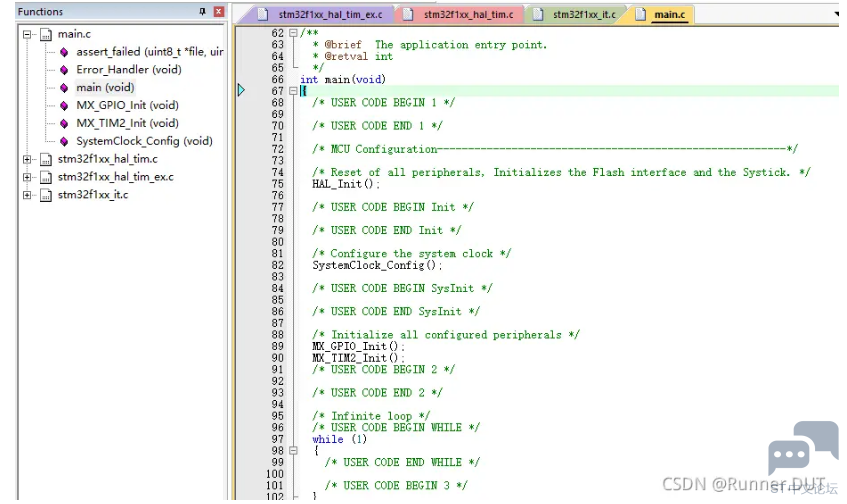Expand the stm32f1xx_it.c tree node
The image size is (847, 504).
(27, 195)
